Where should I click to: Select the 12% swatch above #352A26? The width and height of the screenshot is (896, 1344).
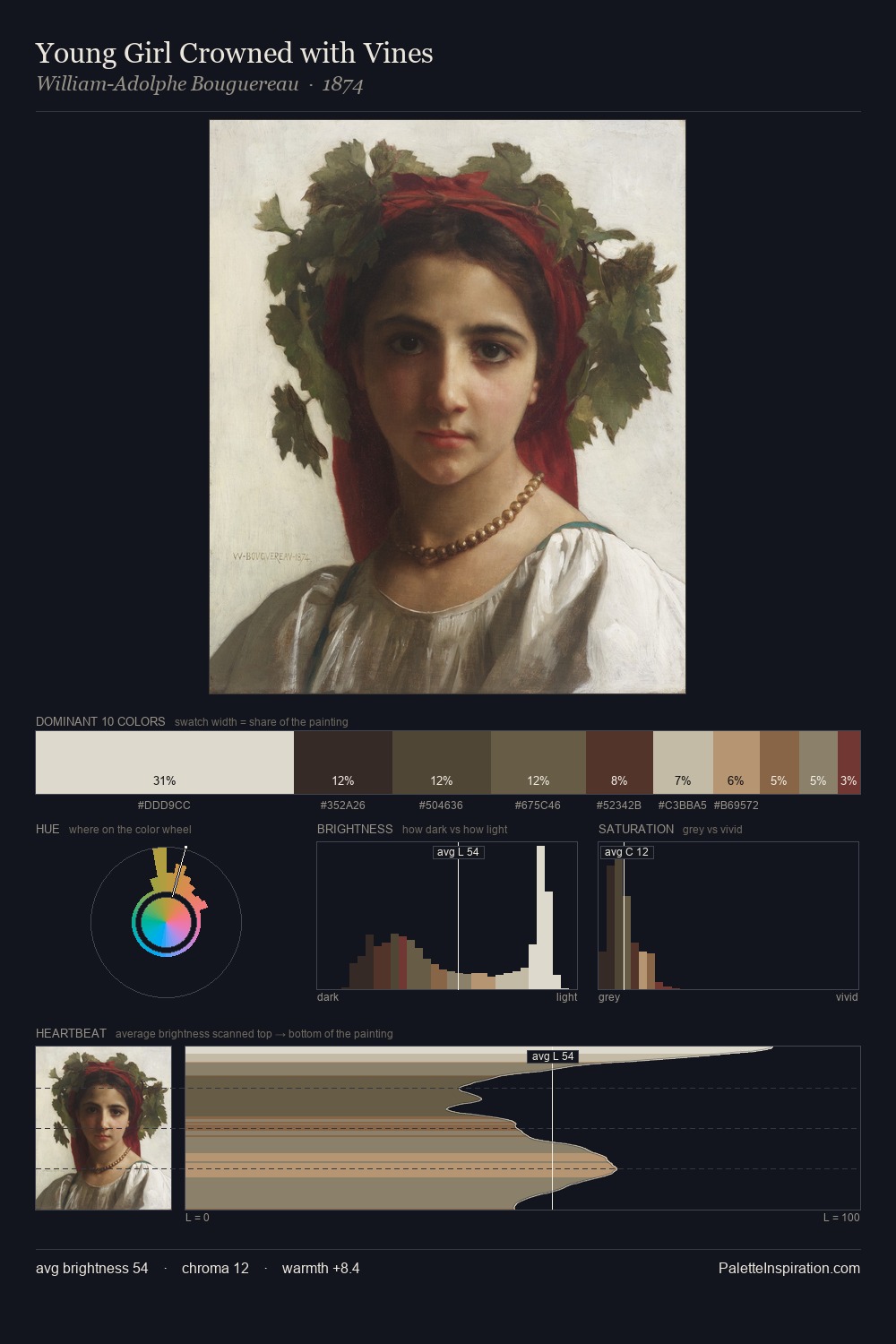click(343, 762)
